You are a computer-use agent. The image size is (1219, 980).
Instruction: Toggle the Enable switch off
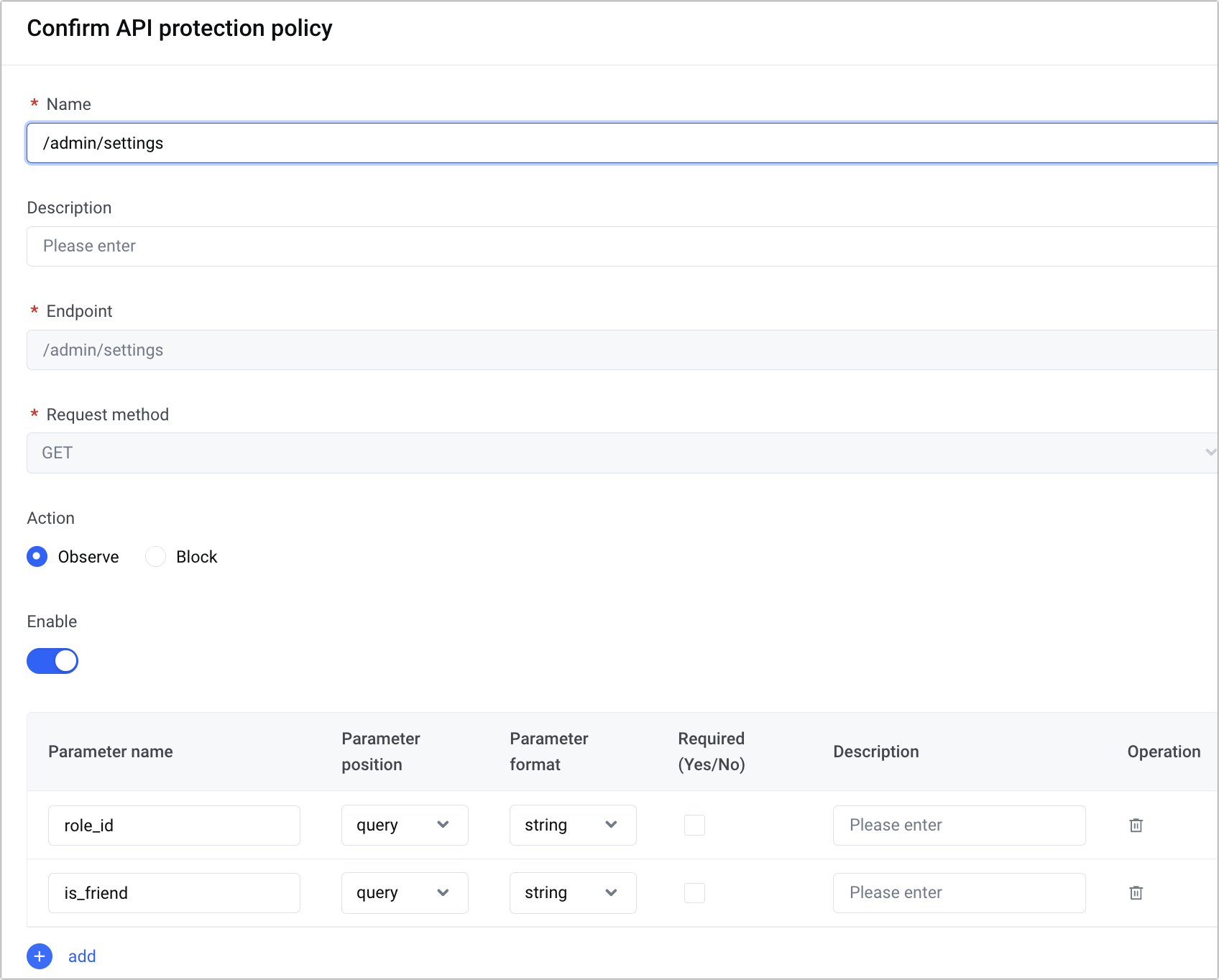(52, 661)
